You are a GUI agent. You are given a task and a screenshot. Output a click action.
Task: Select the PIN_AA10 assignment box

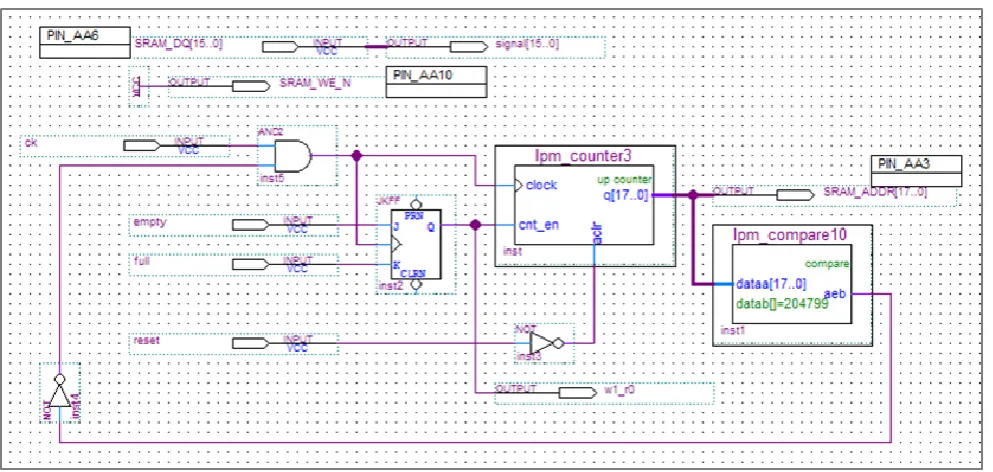[x=436, y=82]
